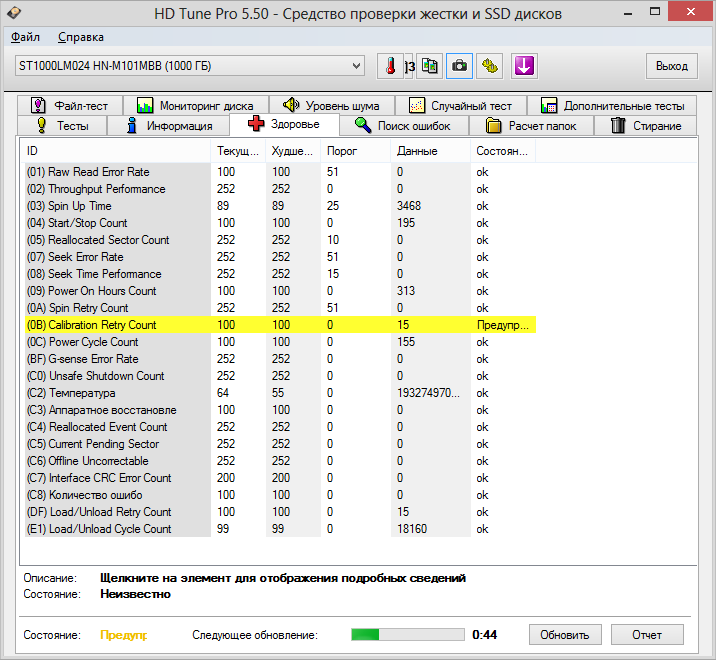This screenshot has height=660, width=716.
Task: Select the (C3) Аппаратное восстановле row
Action: [280, 410]
